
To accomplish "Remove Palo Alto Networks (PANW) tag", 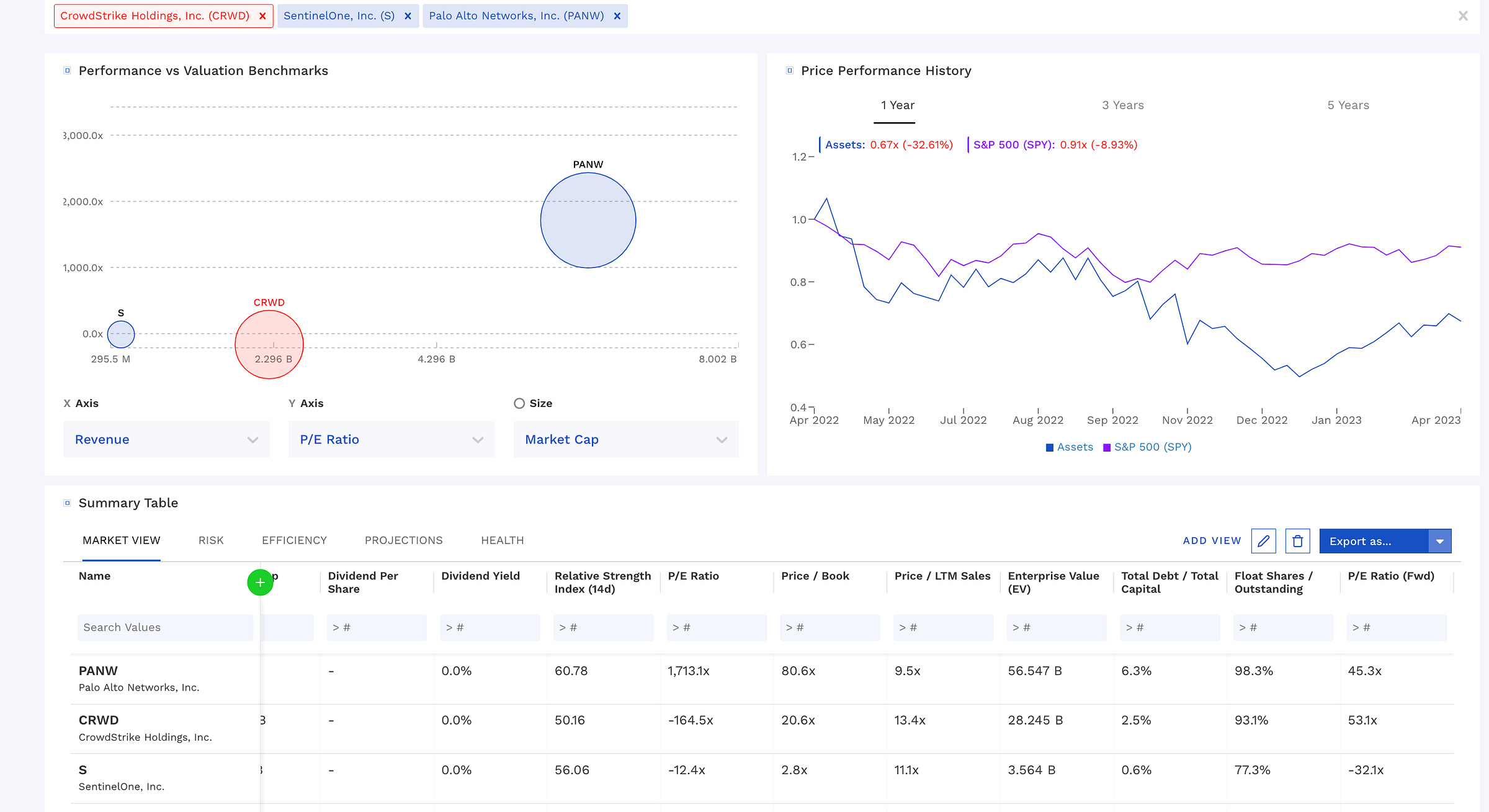I will click(617, 16).
